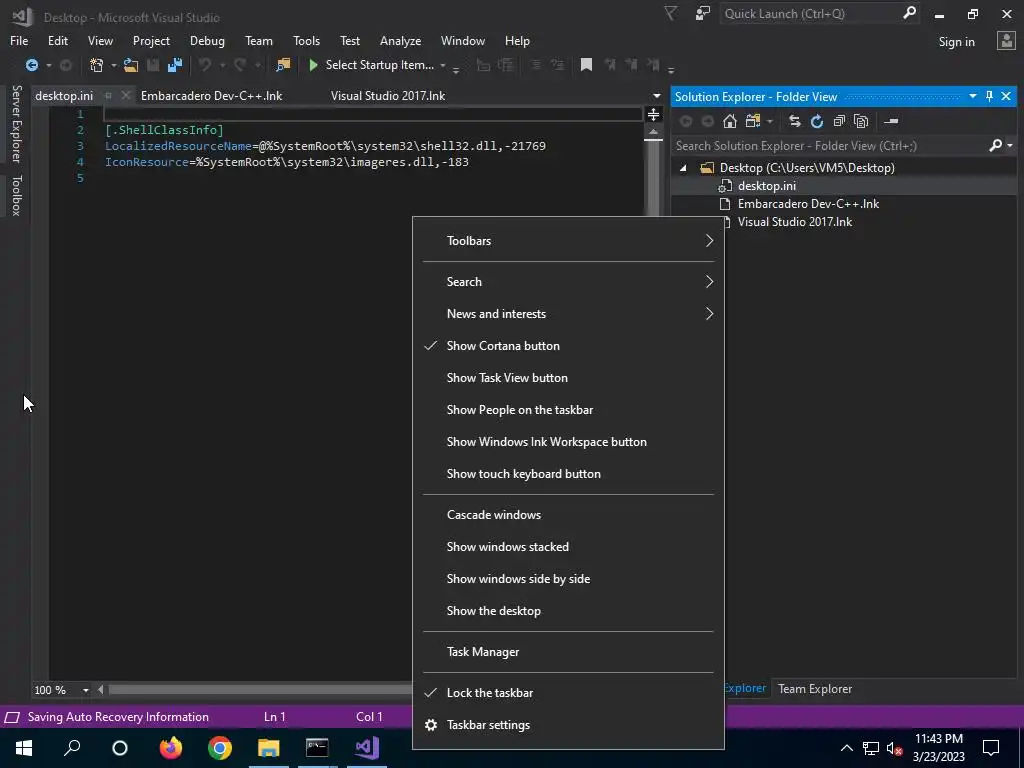Click Sign in link
This screenshot has height=768, width=1024.
[956, 42]
